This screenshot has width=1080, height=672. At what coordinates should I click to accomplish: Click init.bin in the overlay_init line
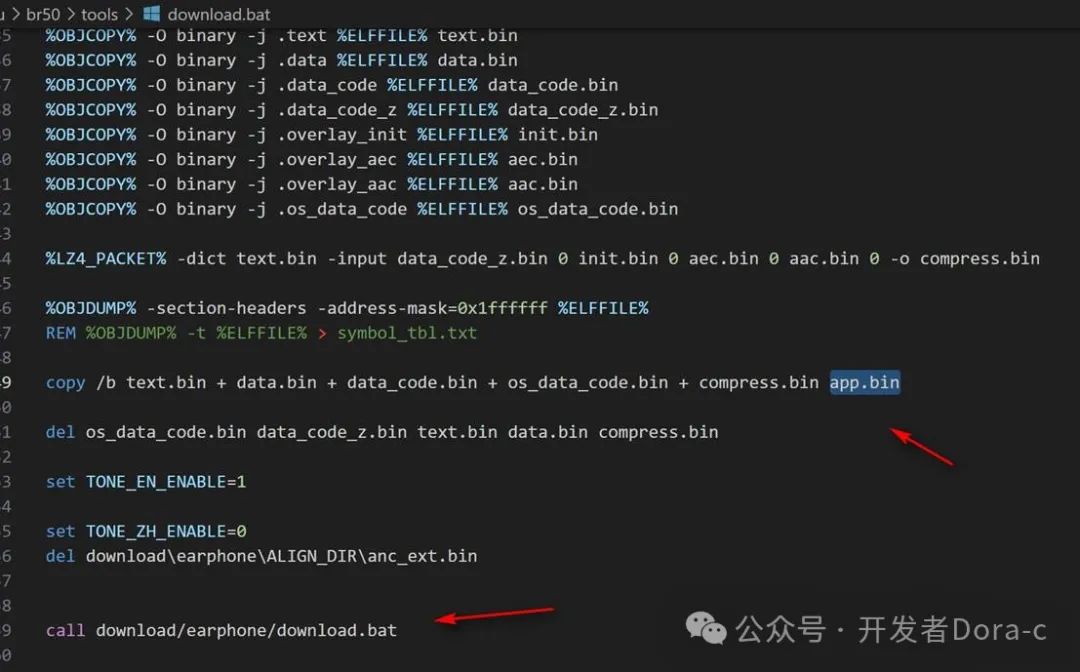557,135
